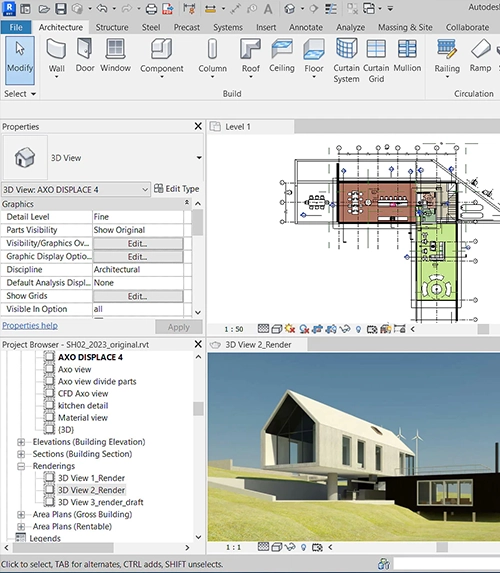Image resolution: width=500 pixels, height=573 pixels.
Task: Open the Structure ribbon tab
Action: tap(112, 27)
